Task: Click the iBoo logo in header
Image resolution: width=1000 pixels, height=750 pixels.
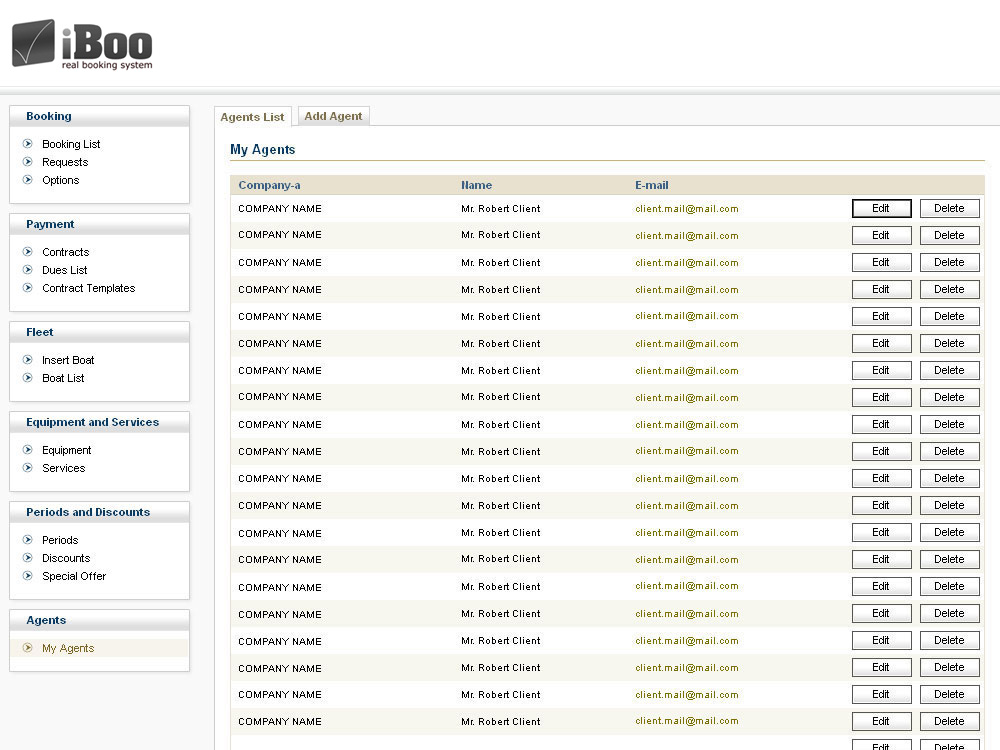Action: 82,45
